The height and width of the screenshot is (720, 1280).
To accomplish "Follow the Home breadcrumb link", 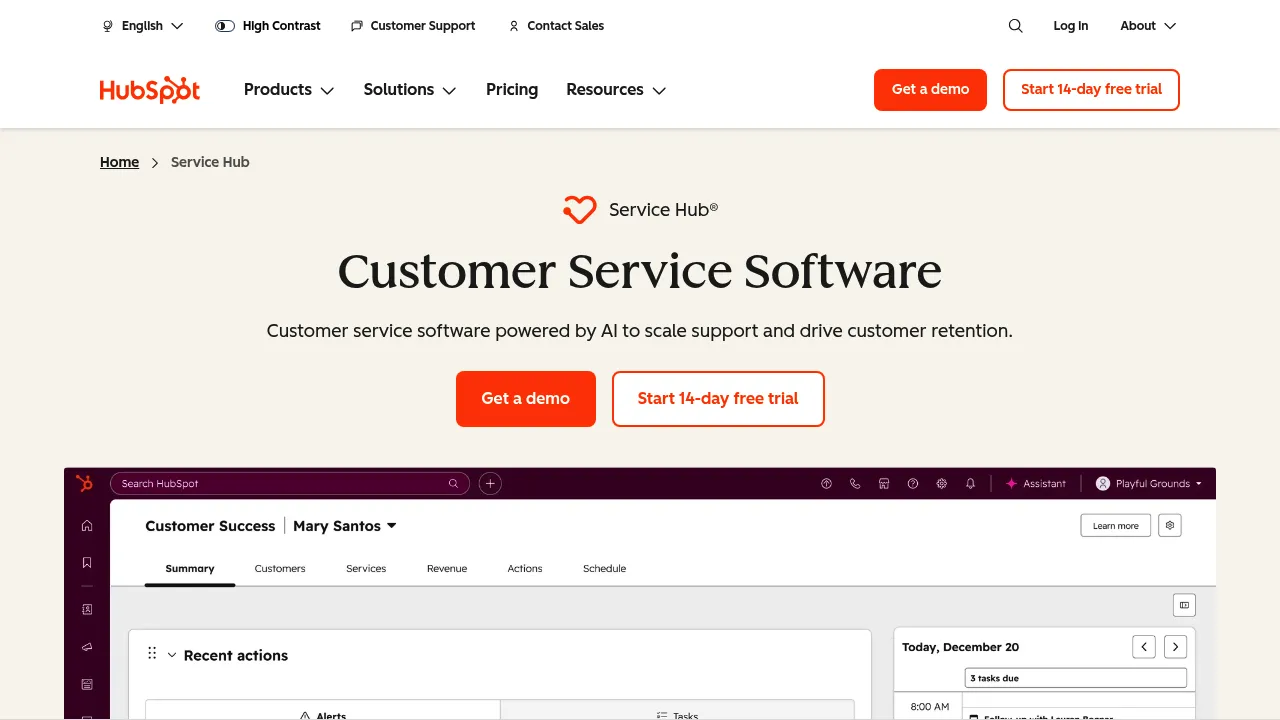I will (119, 162).
